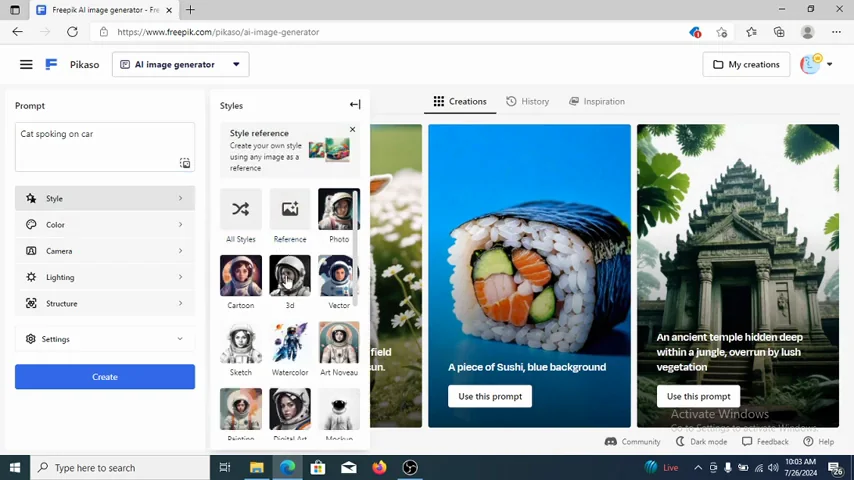
Task: Open Task View on the taskbar
Action: click(x=224, y=467)
